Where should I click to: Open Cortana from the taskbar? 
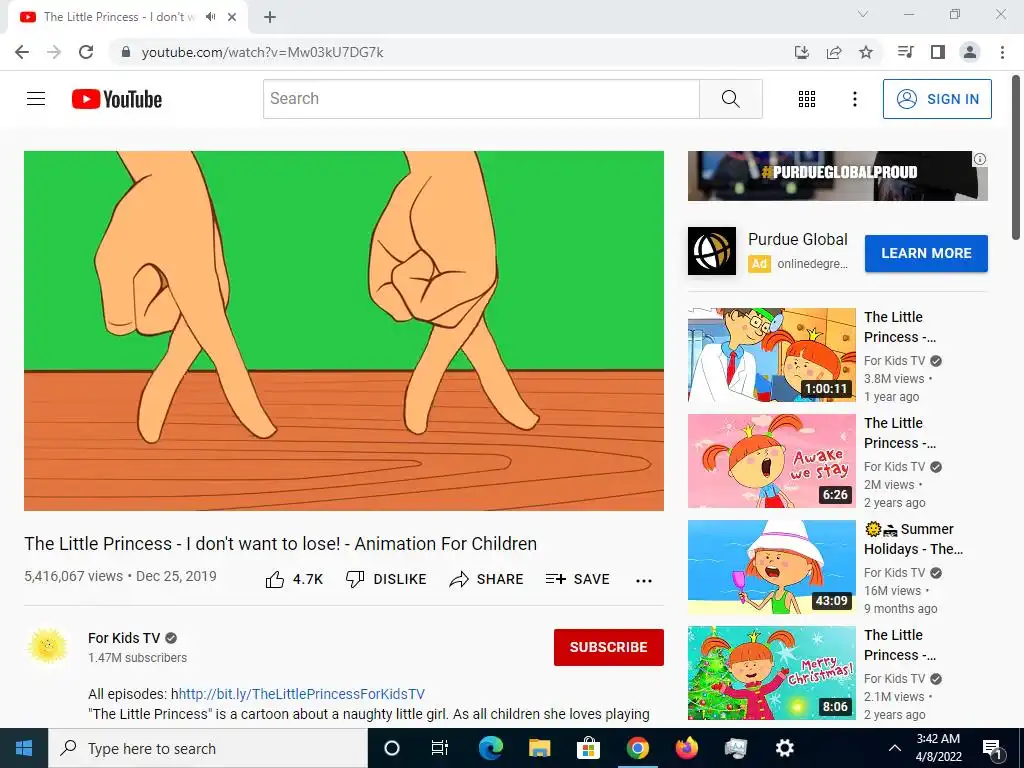tap(392, 748)
